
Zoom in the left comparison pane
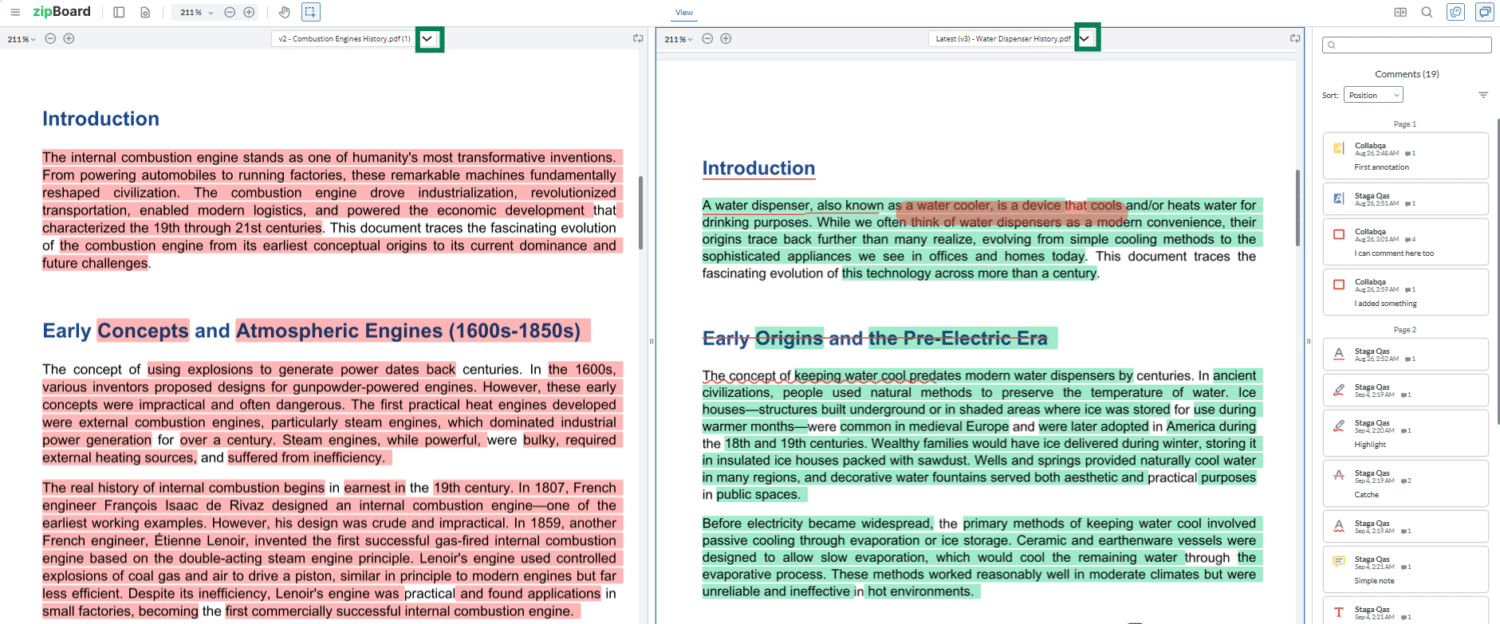coord(69,39)
